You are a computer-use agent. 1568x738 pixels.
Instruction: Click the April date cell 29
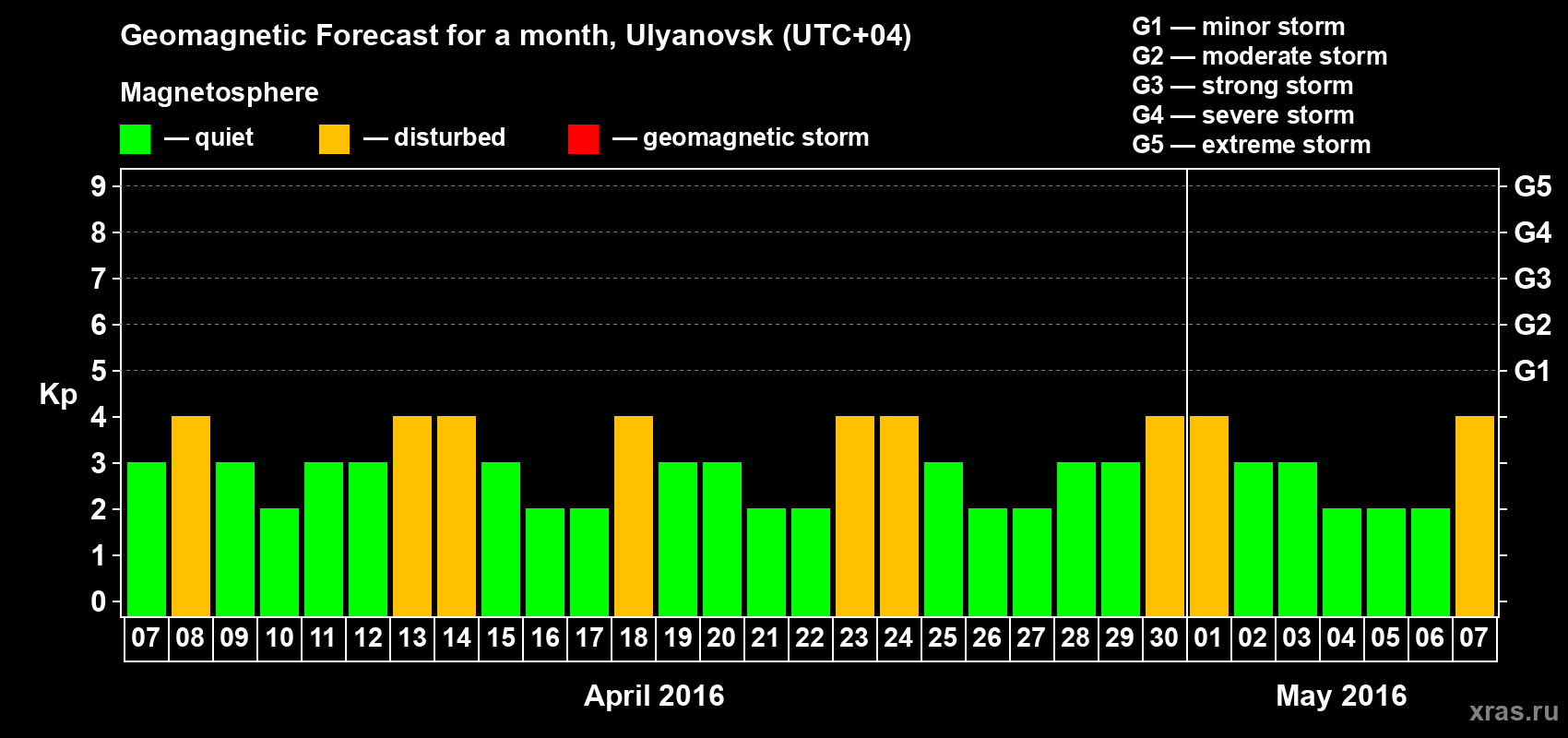(x=1121, y=638)
